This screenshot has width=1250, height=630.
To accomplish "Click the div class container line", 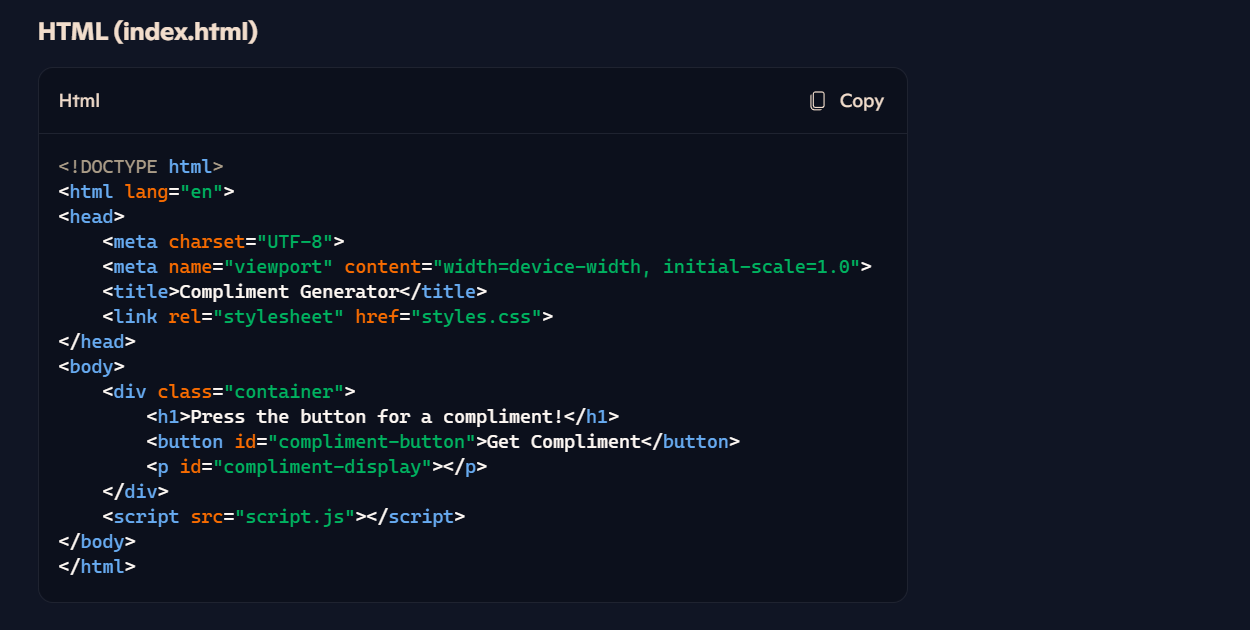I will pyautogui.click(x=228, y=391).
